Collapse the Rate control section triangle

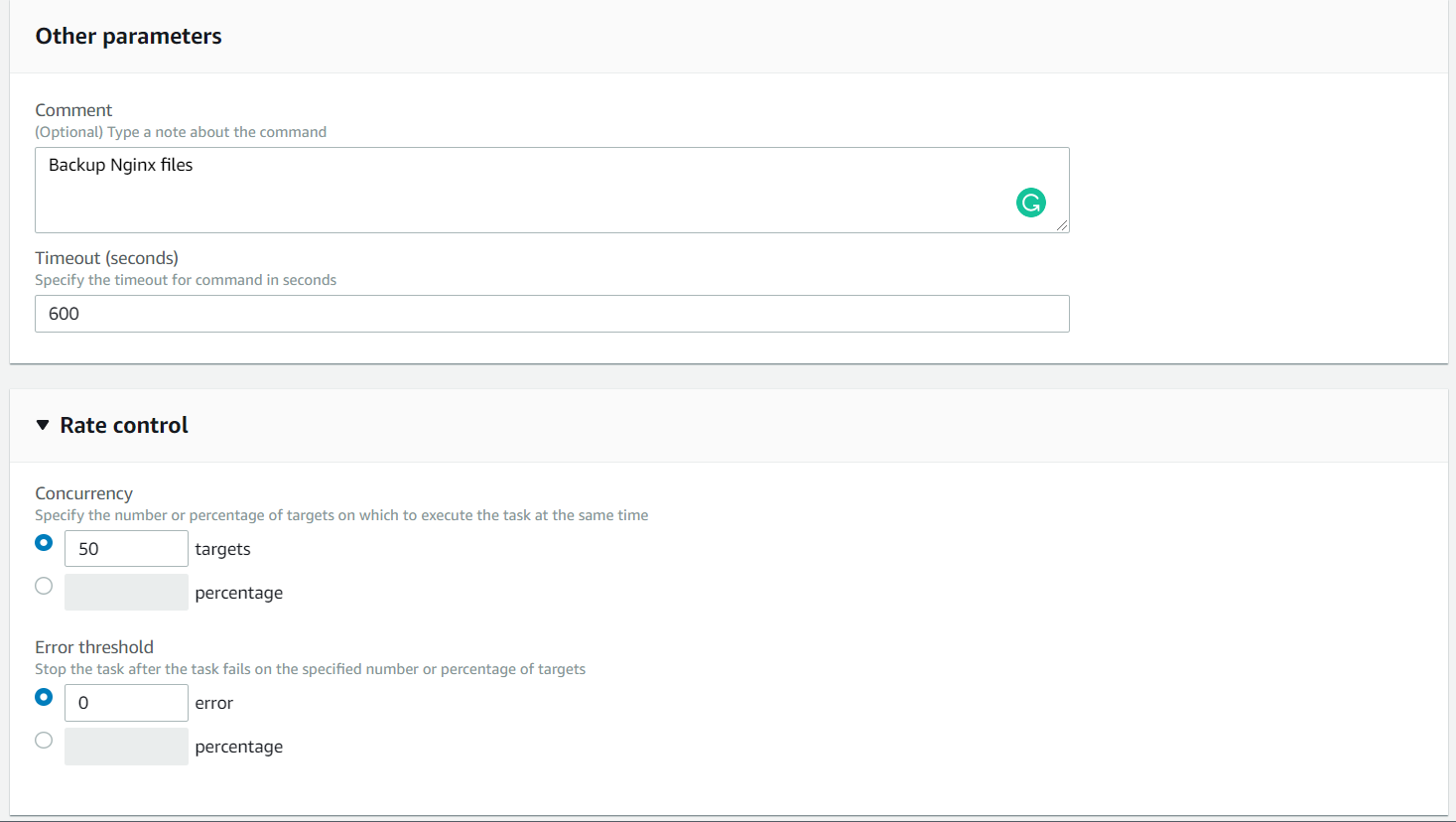click(43, 425)
